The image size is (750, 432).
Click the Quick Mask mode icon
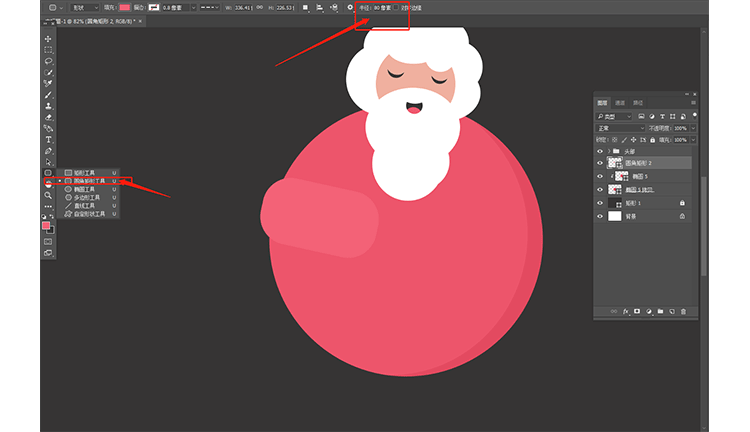pos(48,242)
